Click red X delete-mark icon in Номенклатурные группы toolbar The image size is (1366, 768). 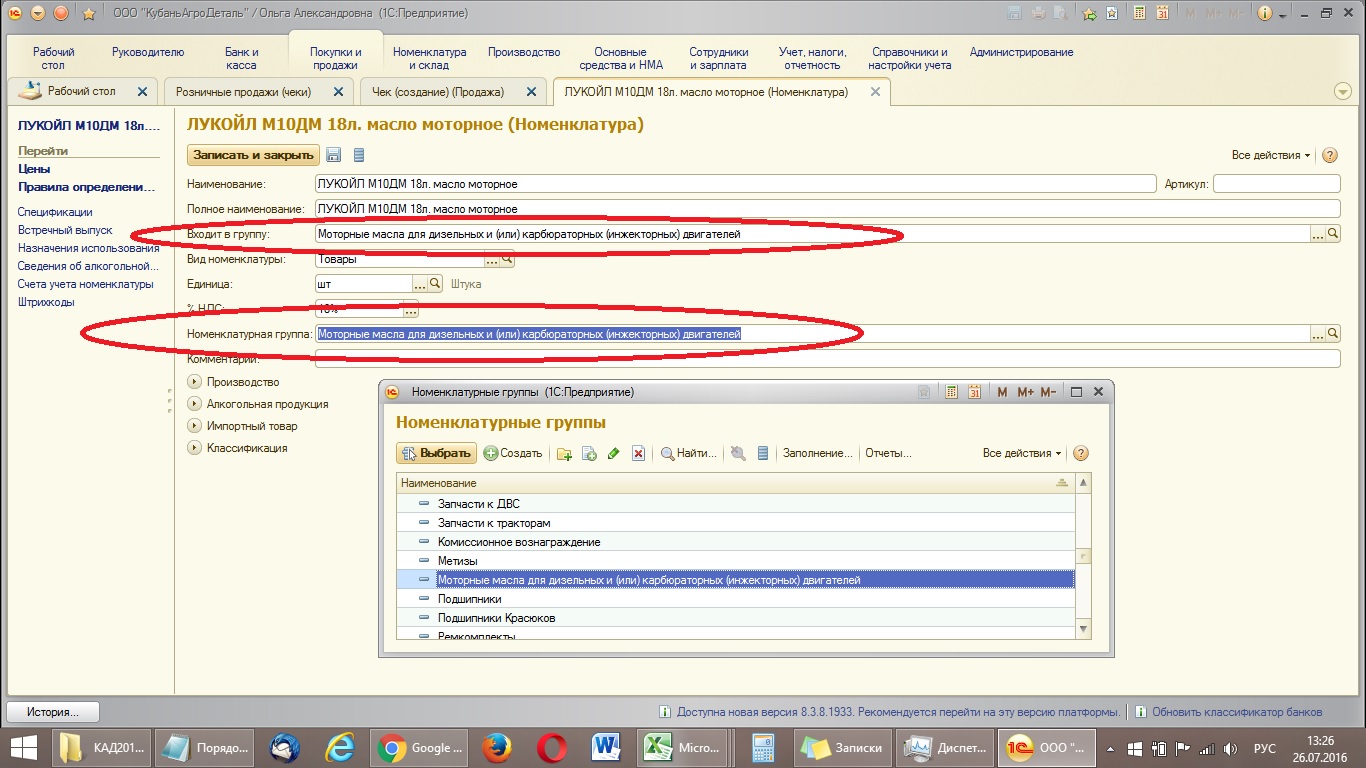tap(638, 454)
